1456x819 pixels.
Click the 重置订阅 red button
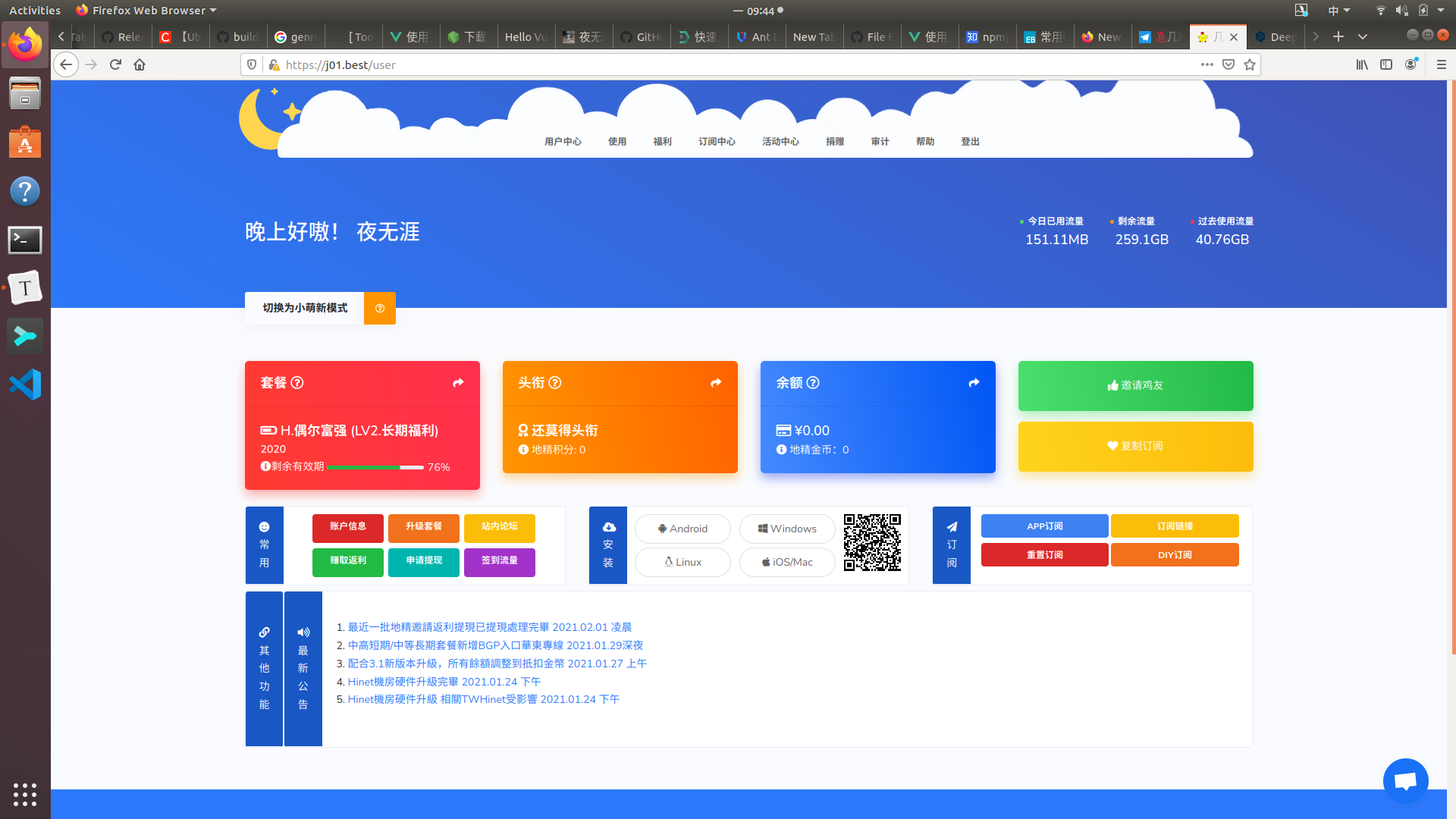coord(1044,555)
